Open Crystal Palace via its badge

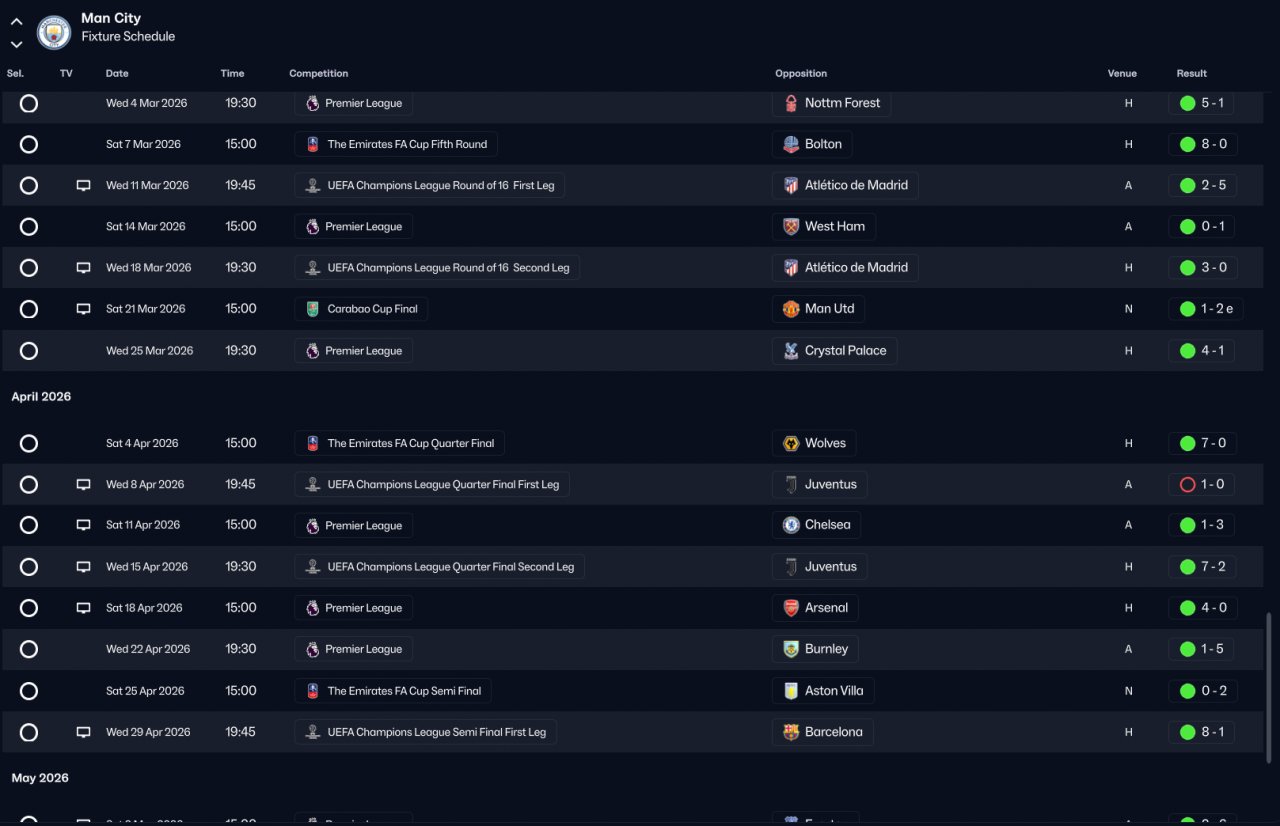click(x=791, y=351)
